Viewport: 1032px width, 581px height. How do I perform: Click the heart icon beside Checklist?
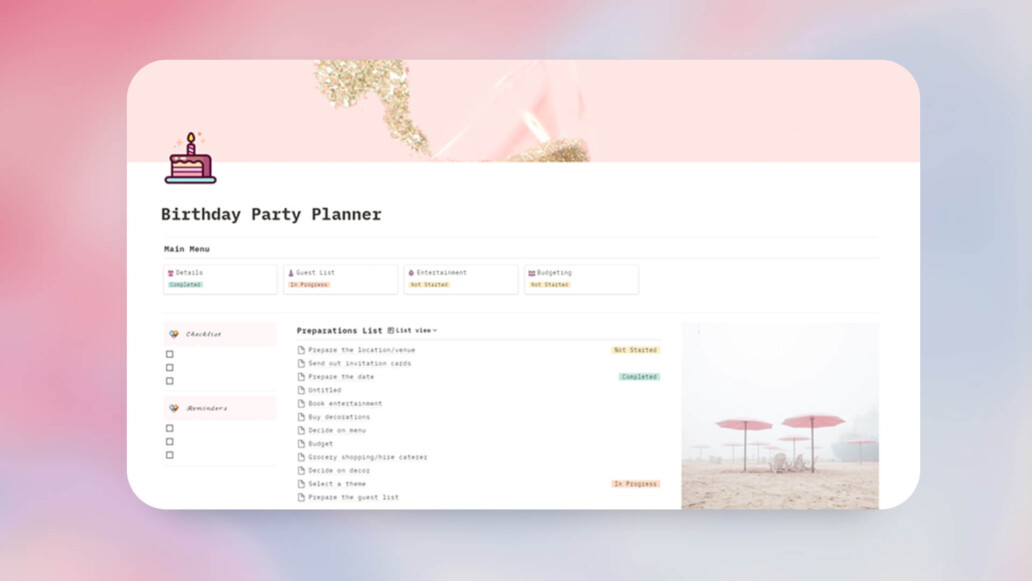174,334
